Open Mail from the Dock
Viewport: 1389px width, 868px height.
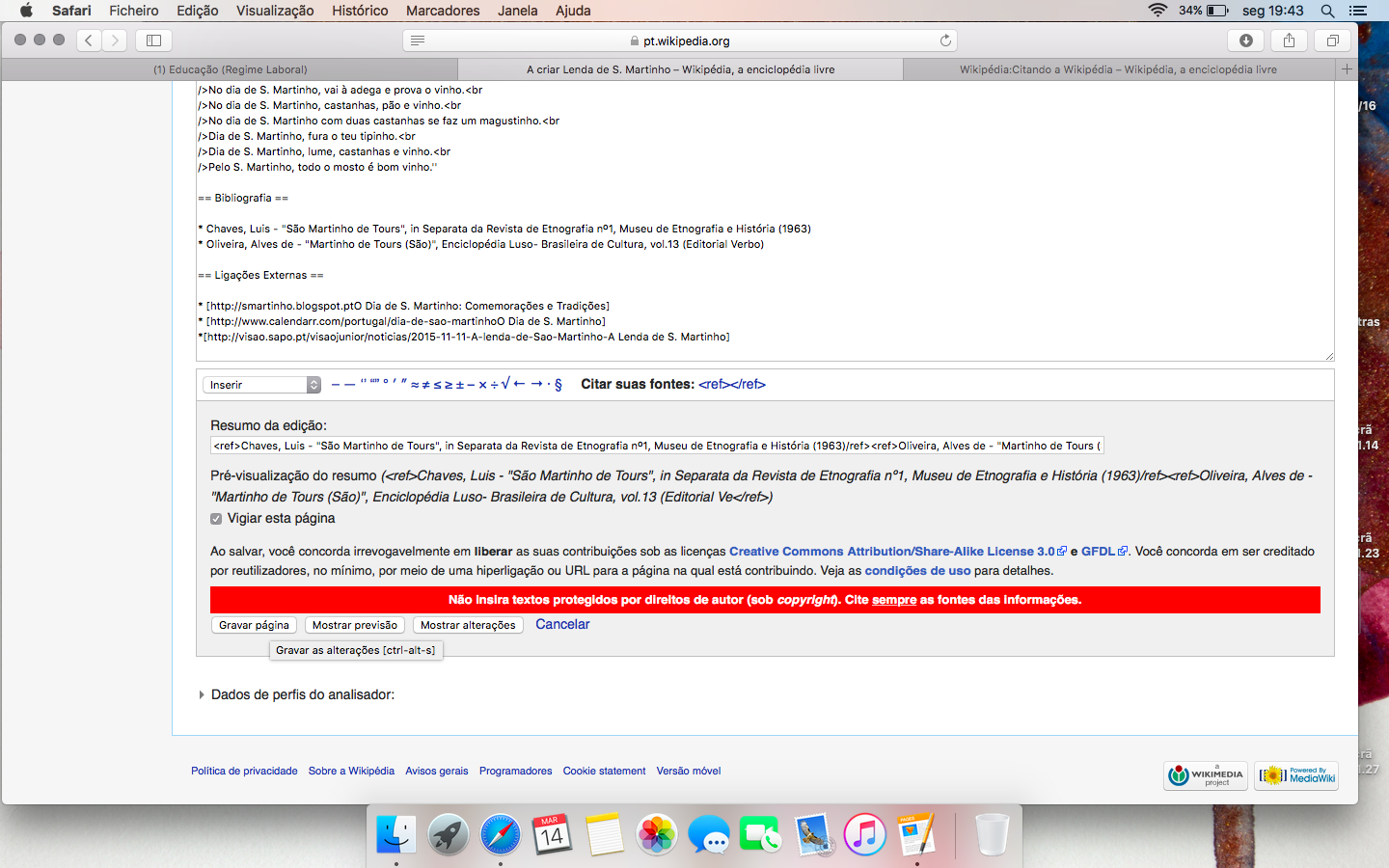(x=813, y=833)
